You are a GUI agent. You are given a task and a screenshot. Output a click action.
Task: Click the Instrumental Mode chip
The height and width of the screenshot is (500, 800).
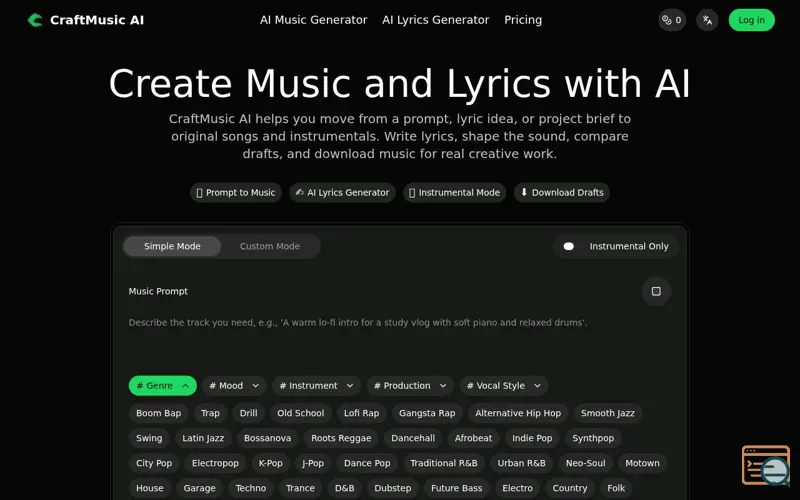[455, 192]
